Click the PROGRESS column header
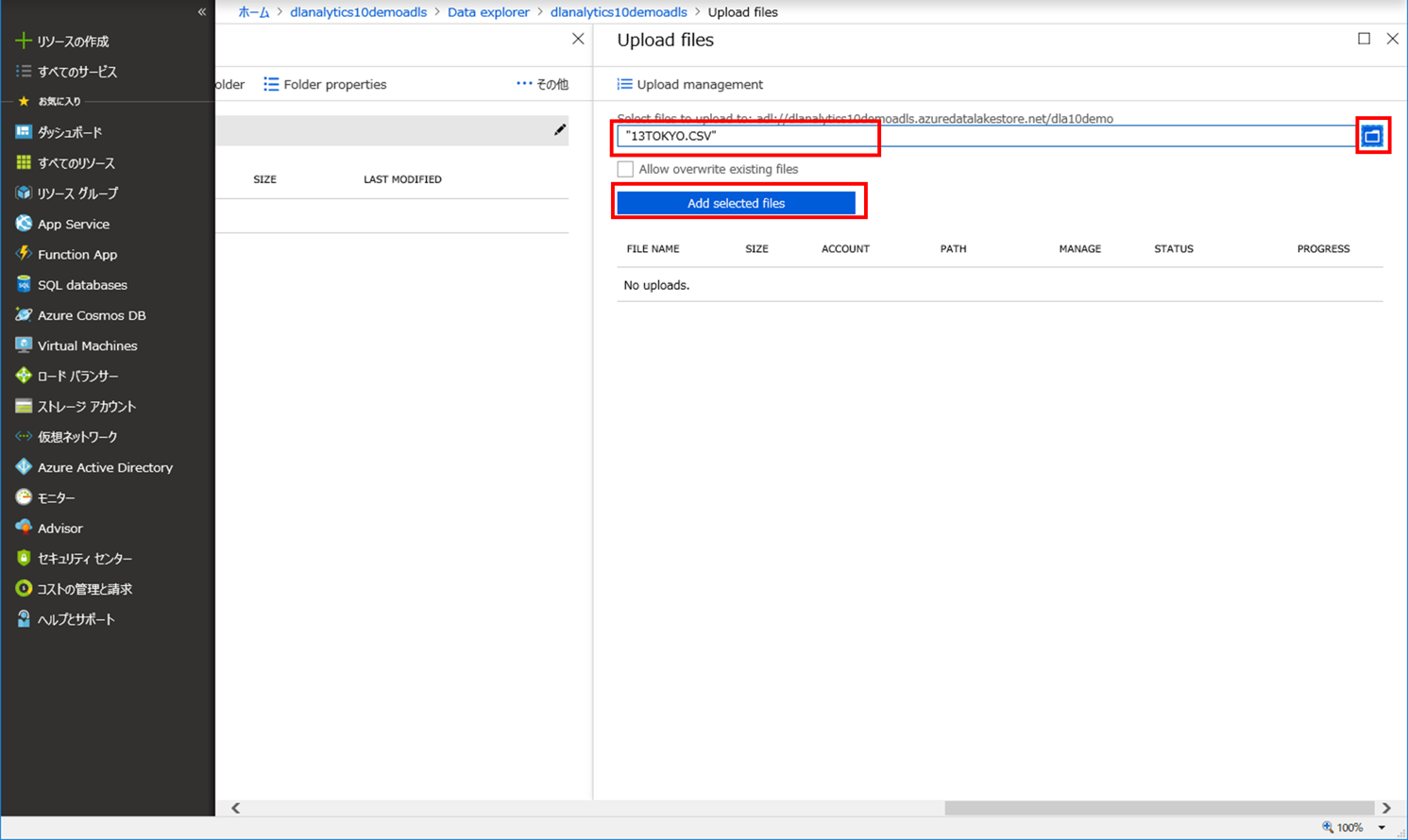The width and height of the screenshot is (1408, 840). click(x=1323, y=249)
